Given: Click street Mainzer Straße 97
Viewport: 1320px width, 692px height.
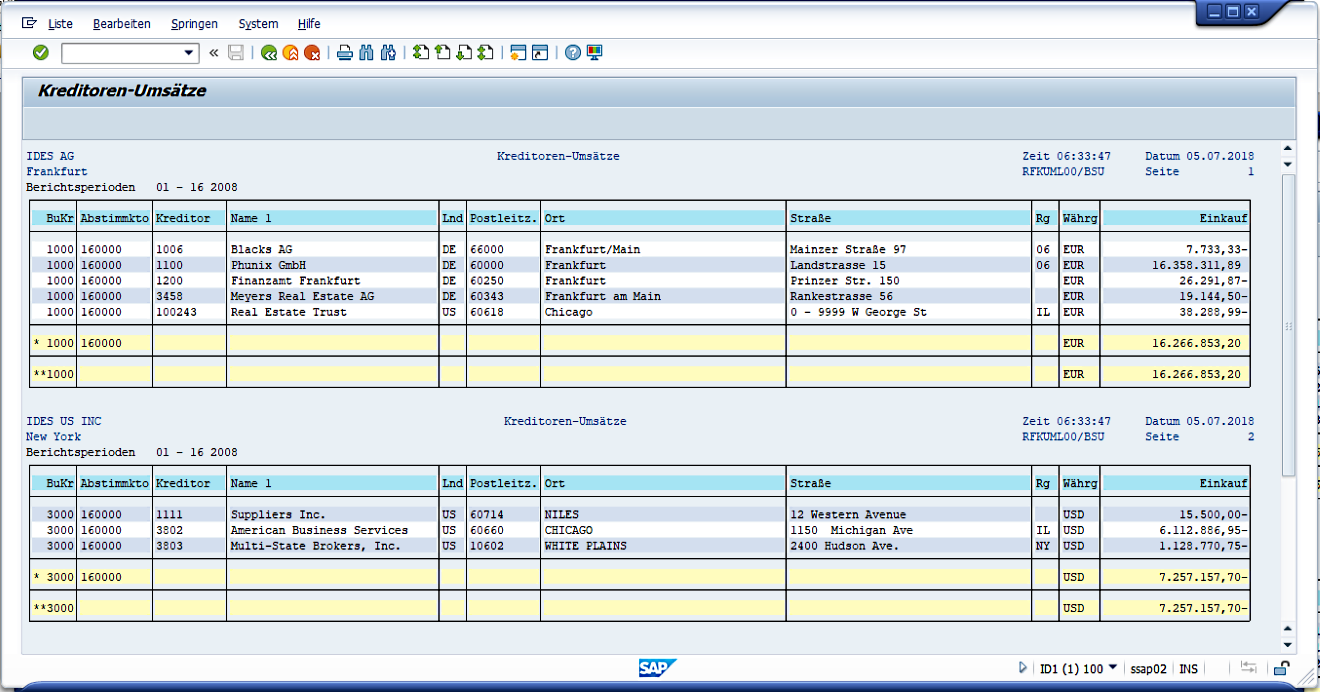Looking at the screenshot, I should 846,249.
